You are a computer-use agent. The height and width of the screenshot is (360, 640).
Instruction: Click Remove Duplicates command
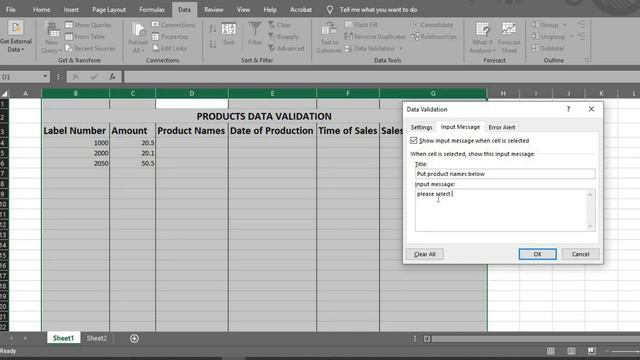[x=375, y=37]
